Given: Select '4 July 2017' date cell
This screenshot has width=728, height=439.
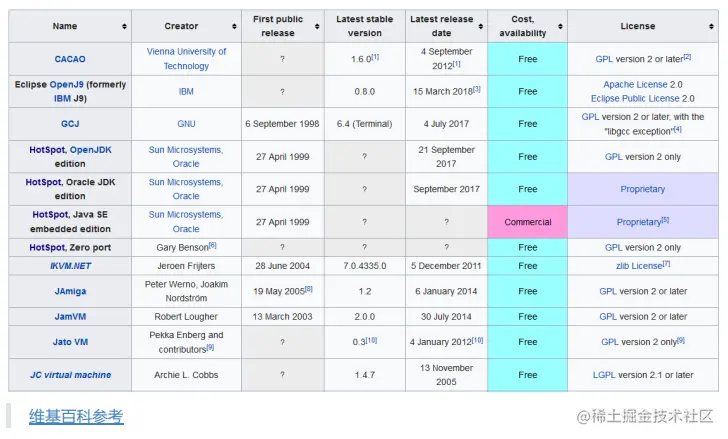Looking at the screenshot, I should [x=446, y=124].
